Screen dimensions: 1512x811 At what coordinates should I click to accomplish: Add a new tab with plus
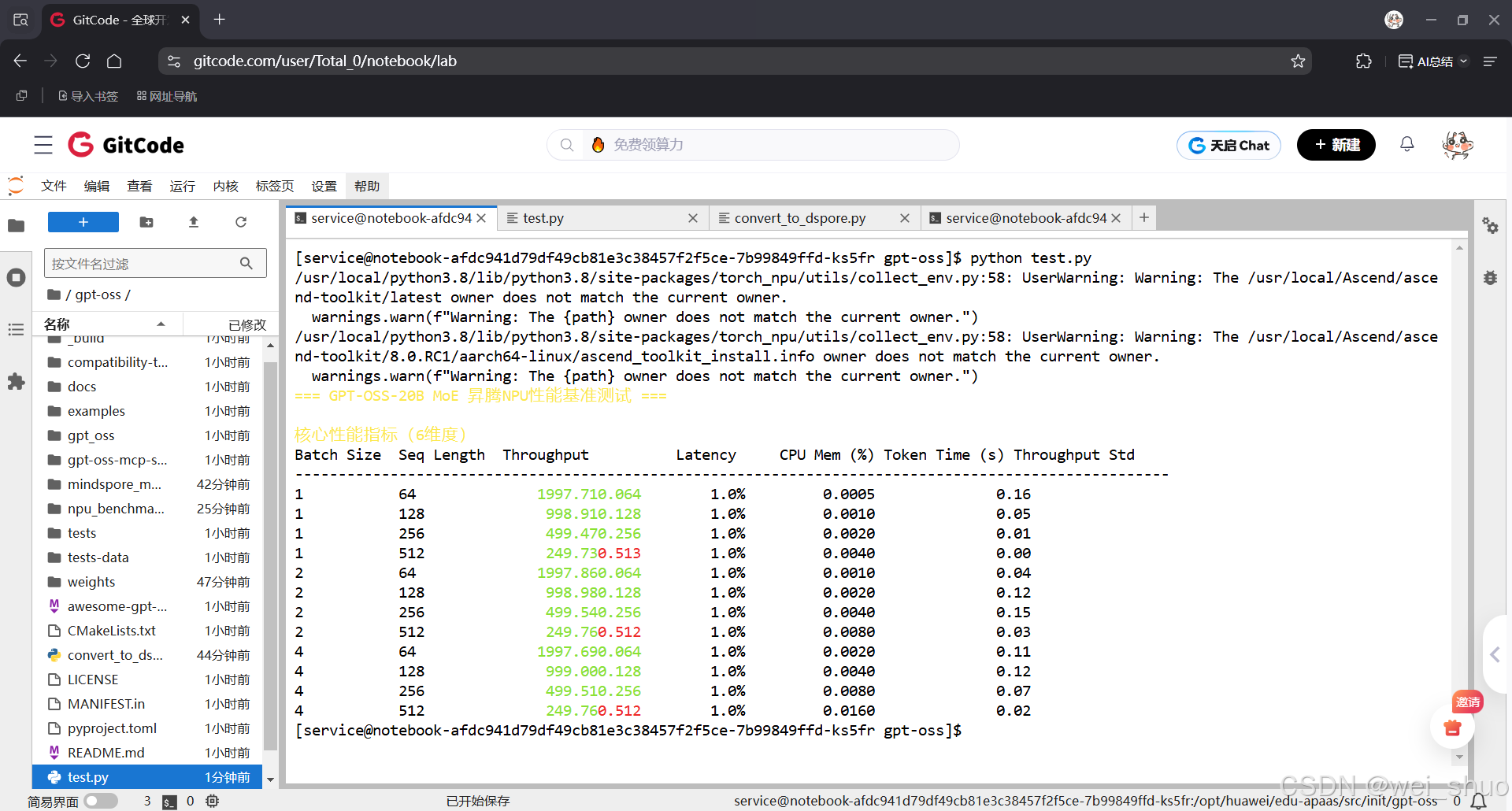1144,217
